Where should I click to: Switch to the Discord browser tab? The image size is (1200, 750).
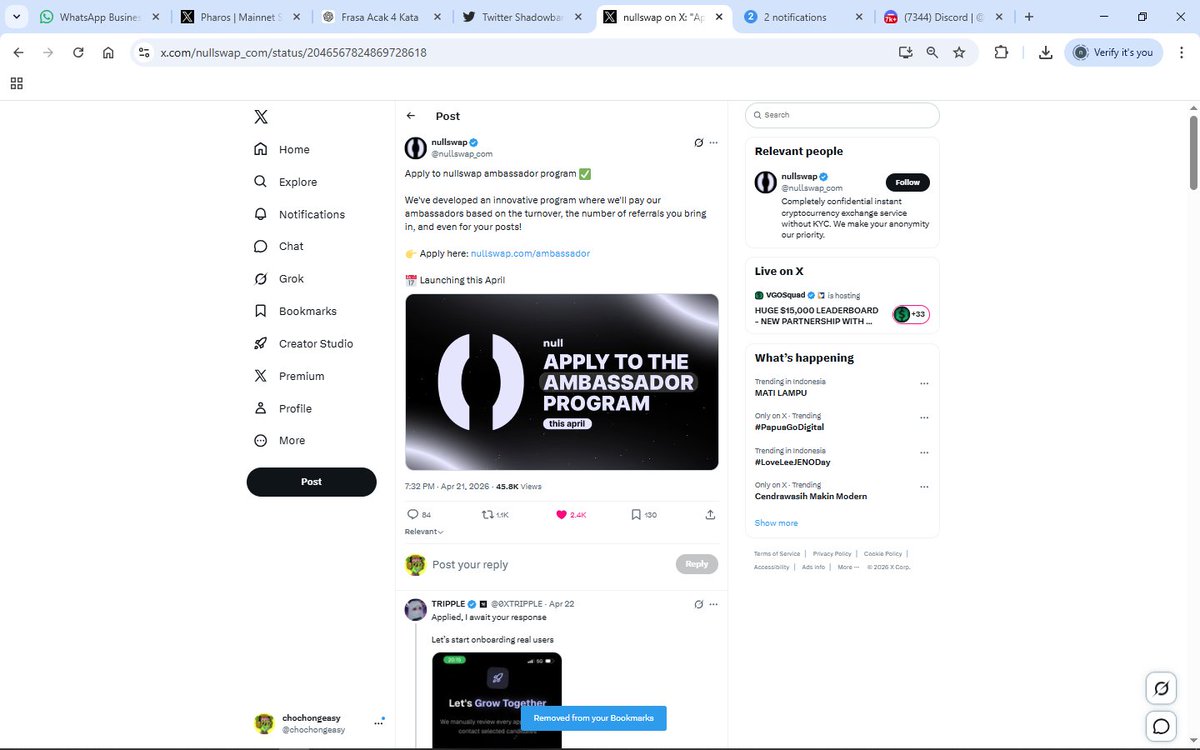pos(939,16)
